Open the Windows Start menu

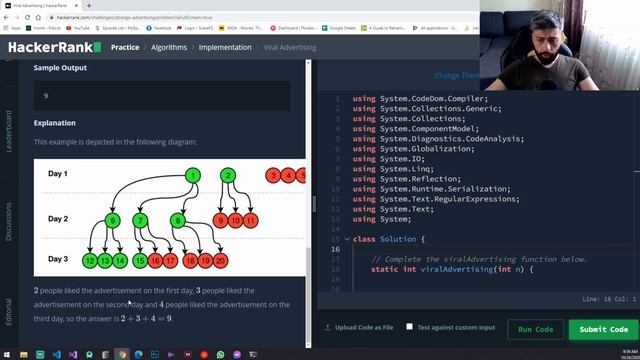point(7,355)
